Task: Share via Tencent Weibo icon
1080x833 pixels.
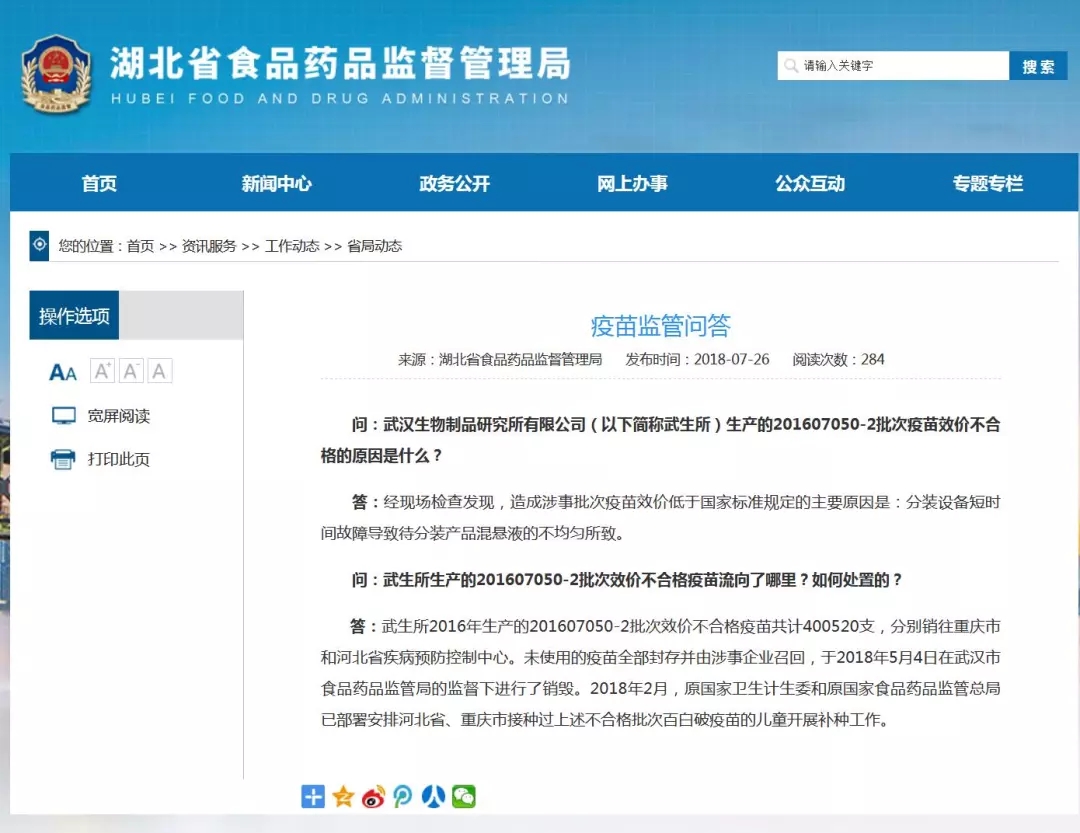Action: point(403,796)
